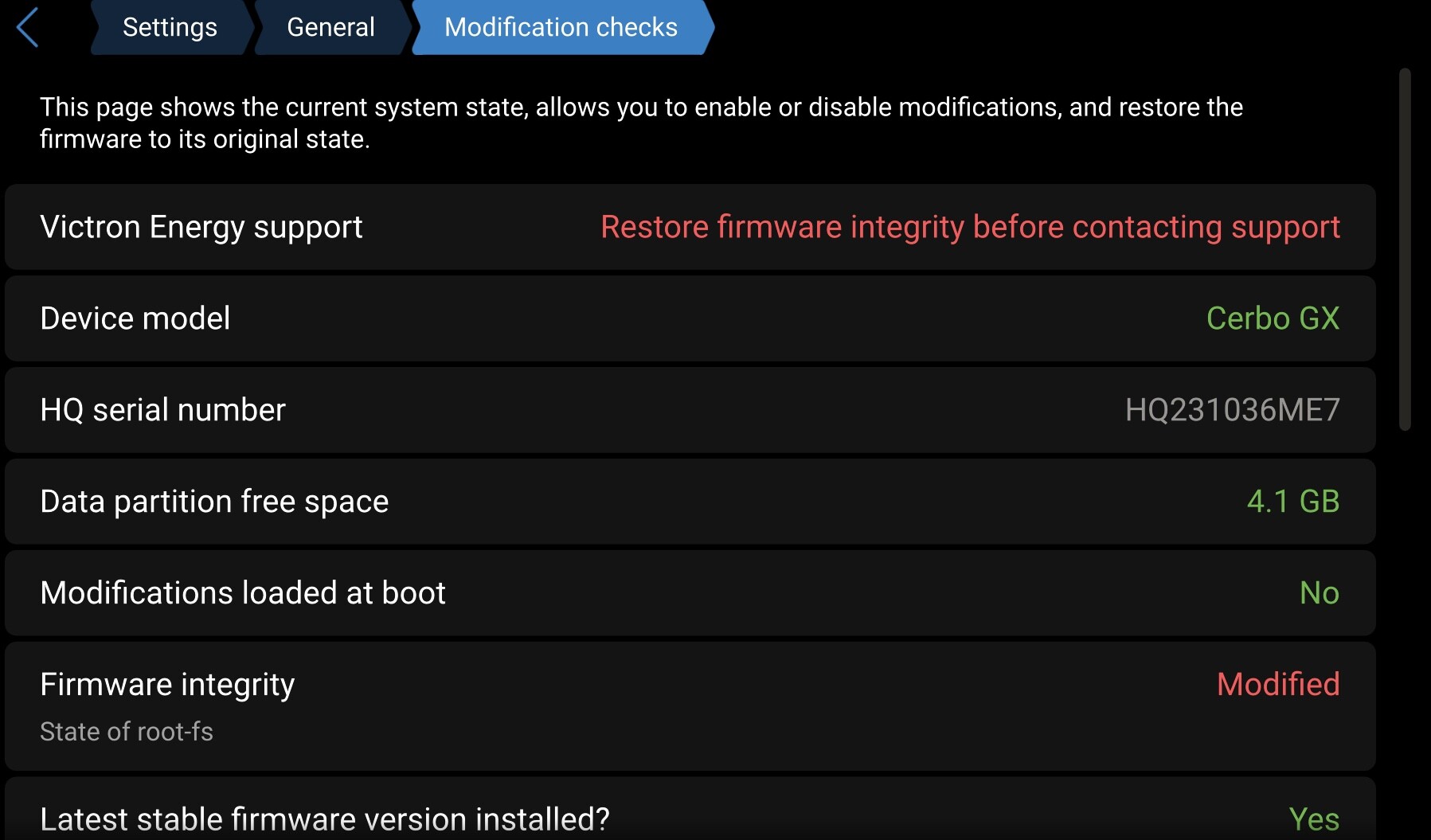Viewport: 1431px width, 840px height.
Task: Click the red Modified status
Action: (1278, 685)
